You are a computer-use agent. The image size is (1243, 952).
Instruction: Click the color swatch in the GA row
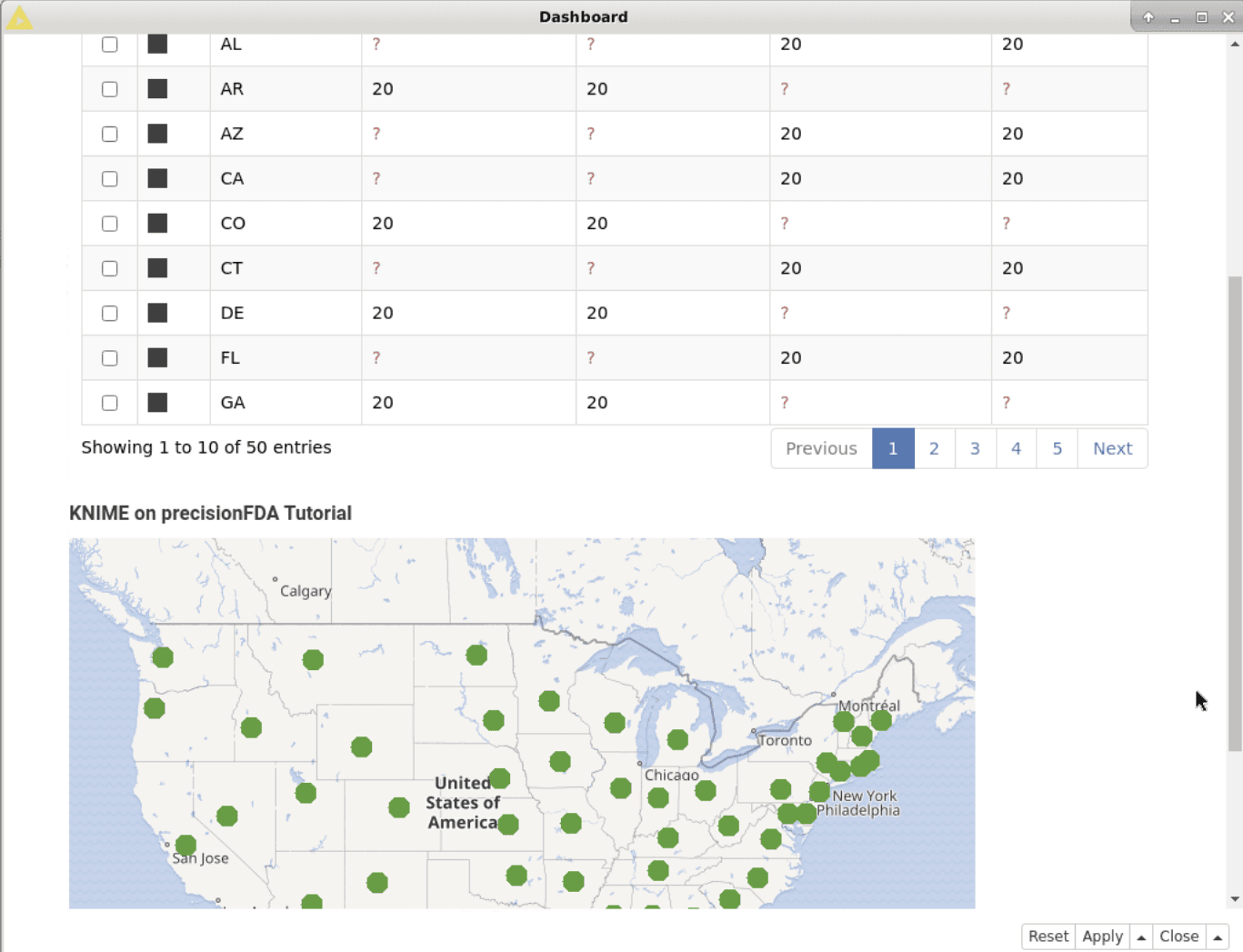pyautogui.click(x=157, y=402)
